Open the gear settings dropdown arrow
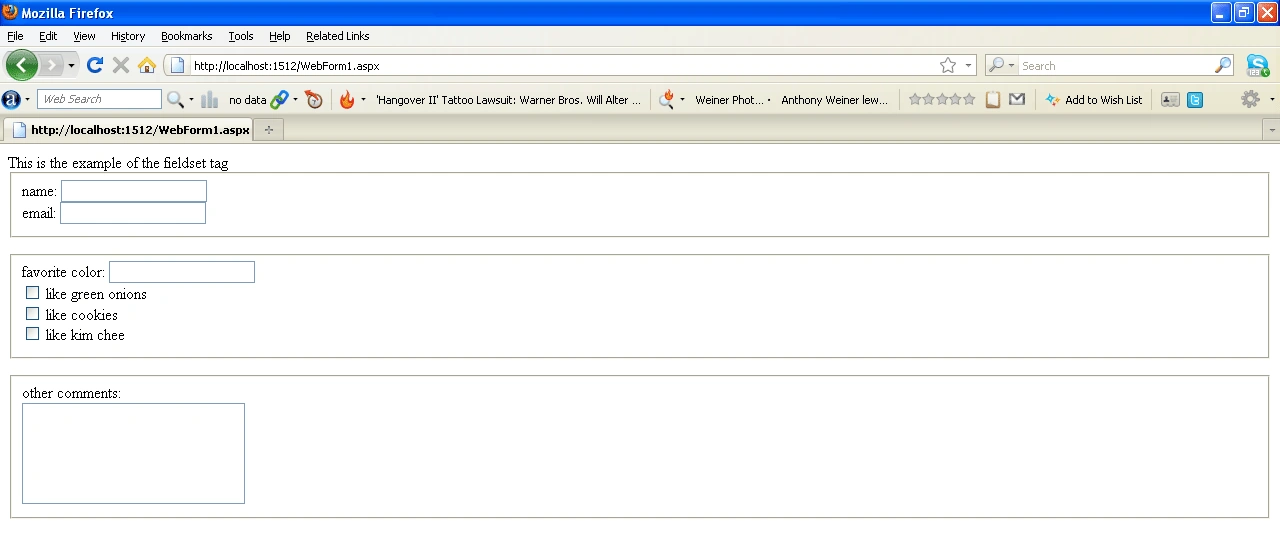The height and width of the screenshot is (551, 1280). pyautogui.click(x=1272, y=100)
